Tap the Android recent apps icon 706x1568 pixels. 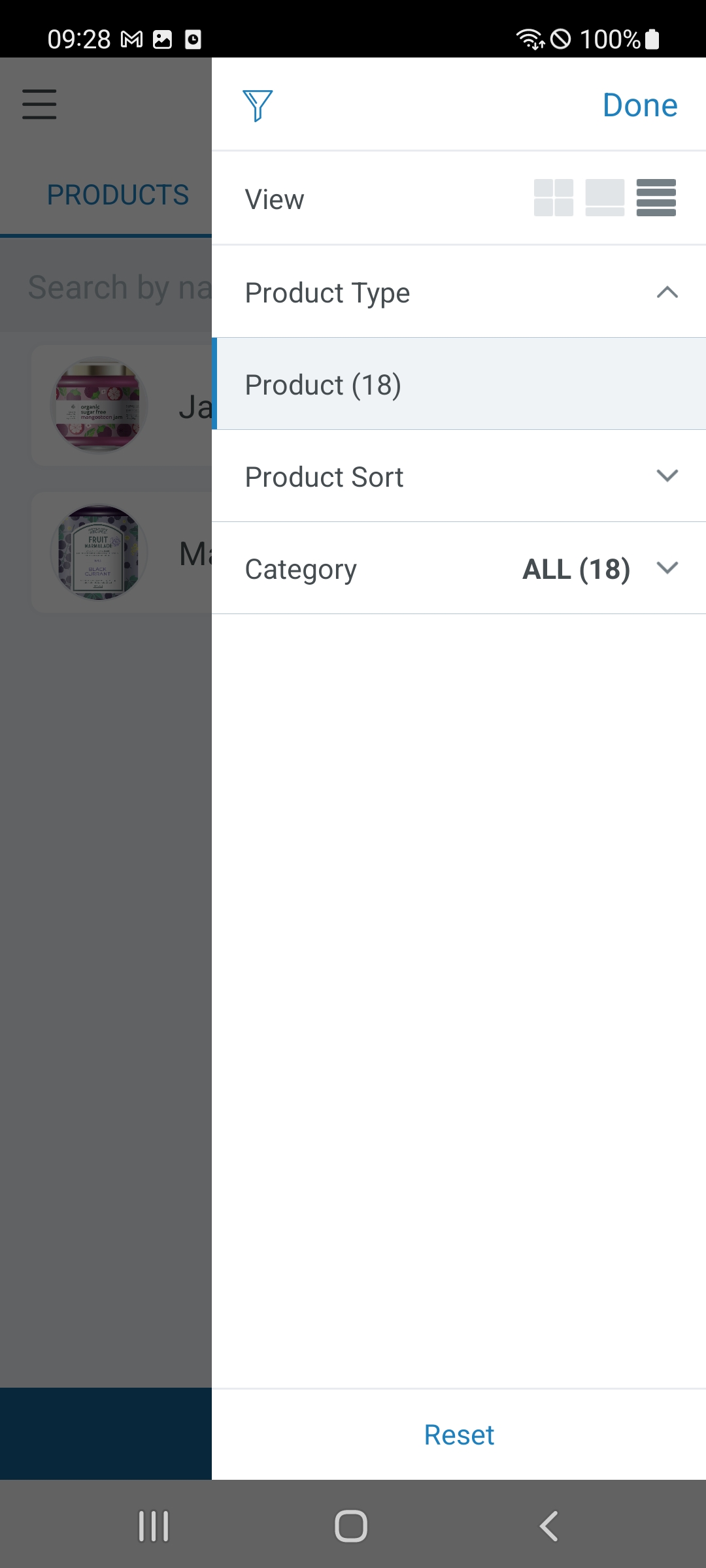pos(154,1526)
